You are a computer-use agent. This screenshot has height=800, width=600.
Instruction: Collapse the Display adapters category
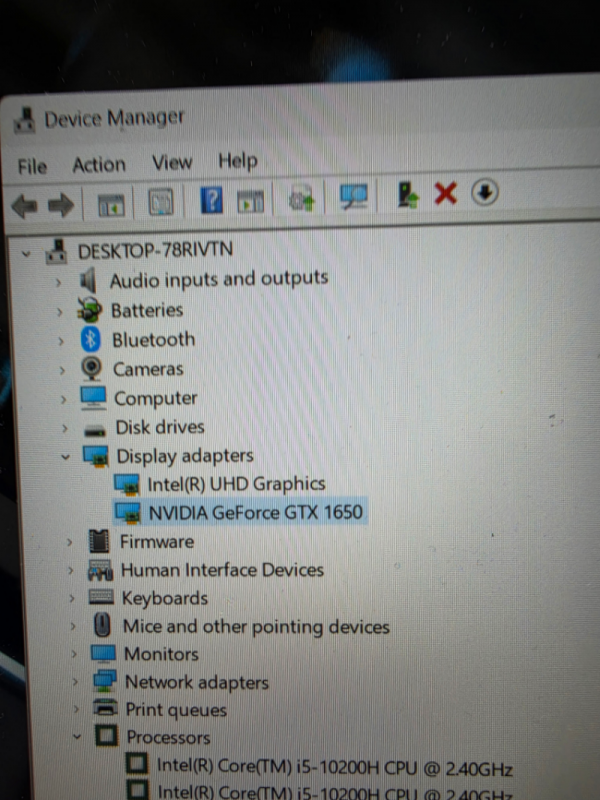coord(65,456)
